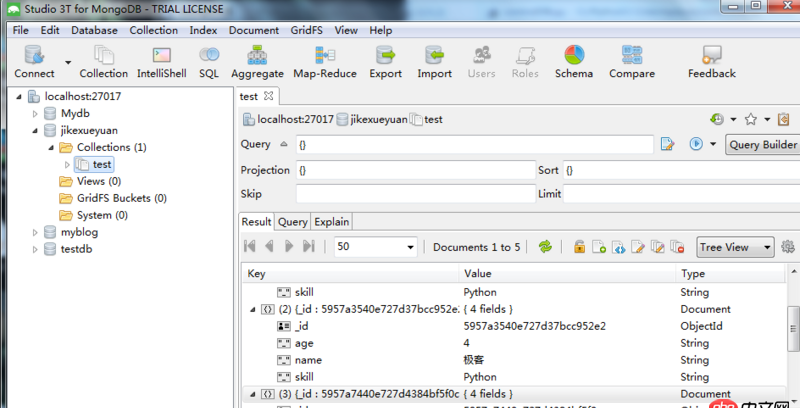Click the Sort input field

point(681,170)
